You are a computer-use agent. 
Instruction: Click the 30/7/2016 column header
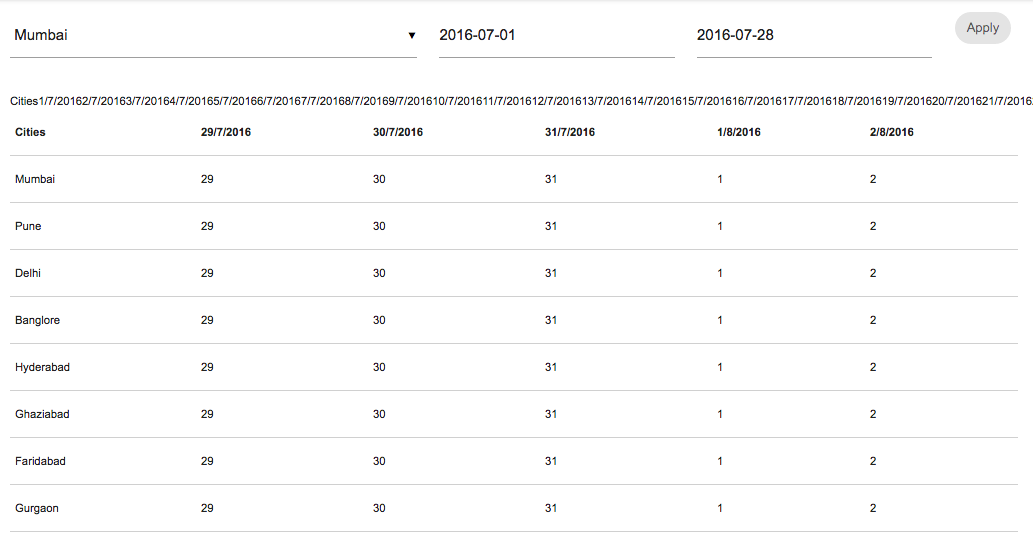(398, 132)
